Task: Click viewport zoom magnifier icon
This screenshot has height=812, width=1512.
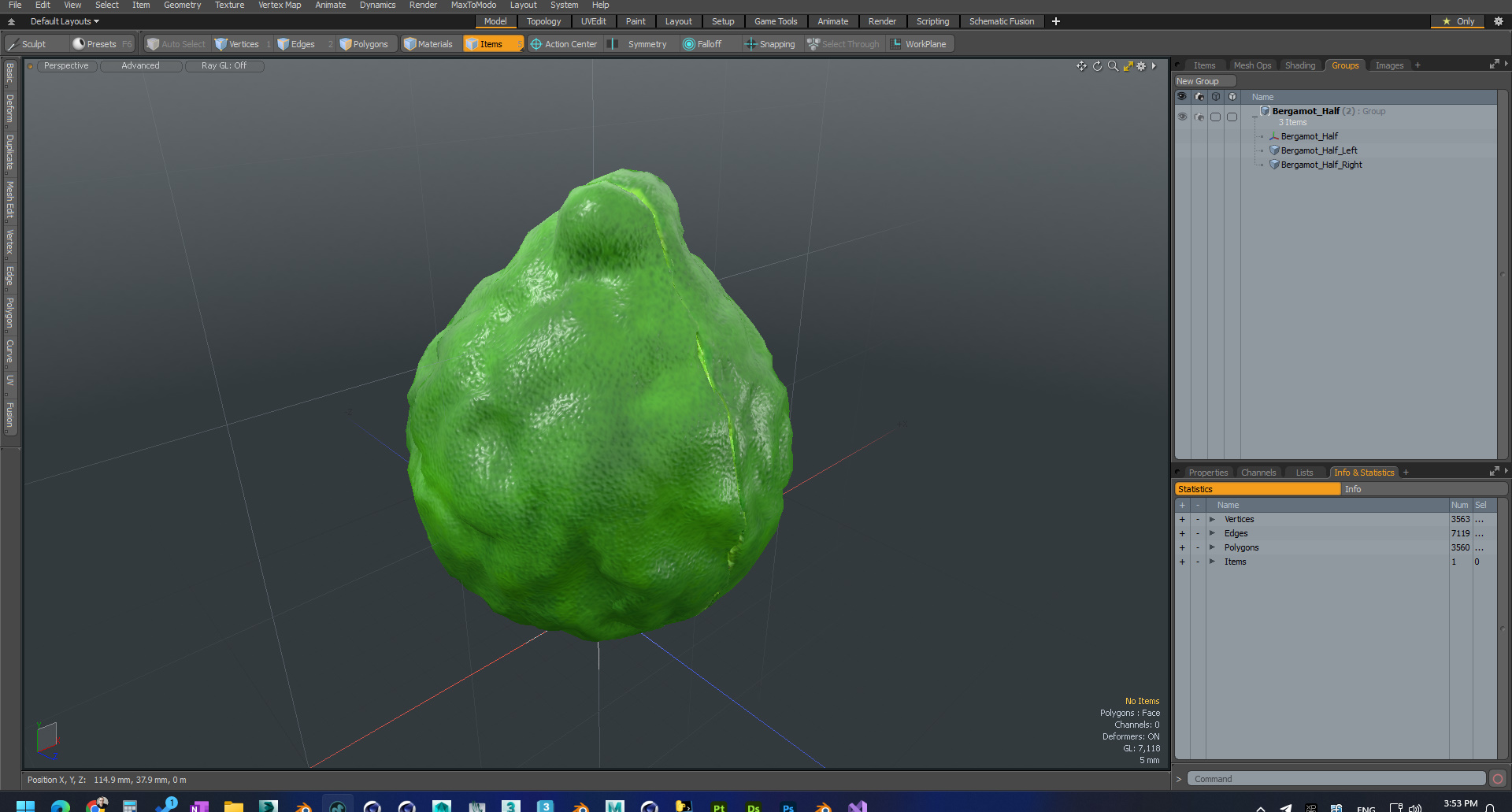Action: coord(1113,66)
